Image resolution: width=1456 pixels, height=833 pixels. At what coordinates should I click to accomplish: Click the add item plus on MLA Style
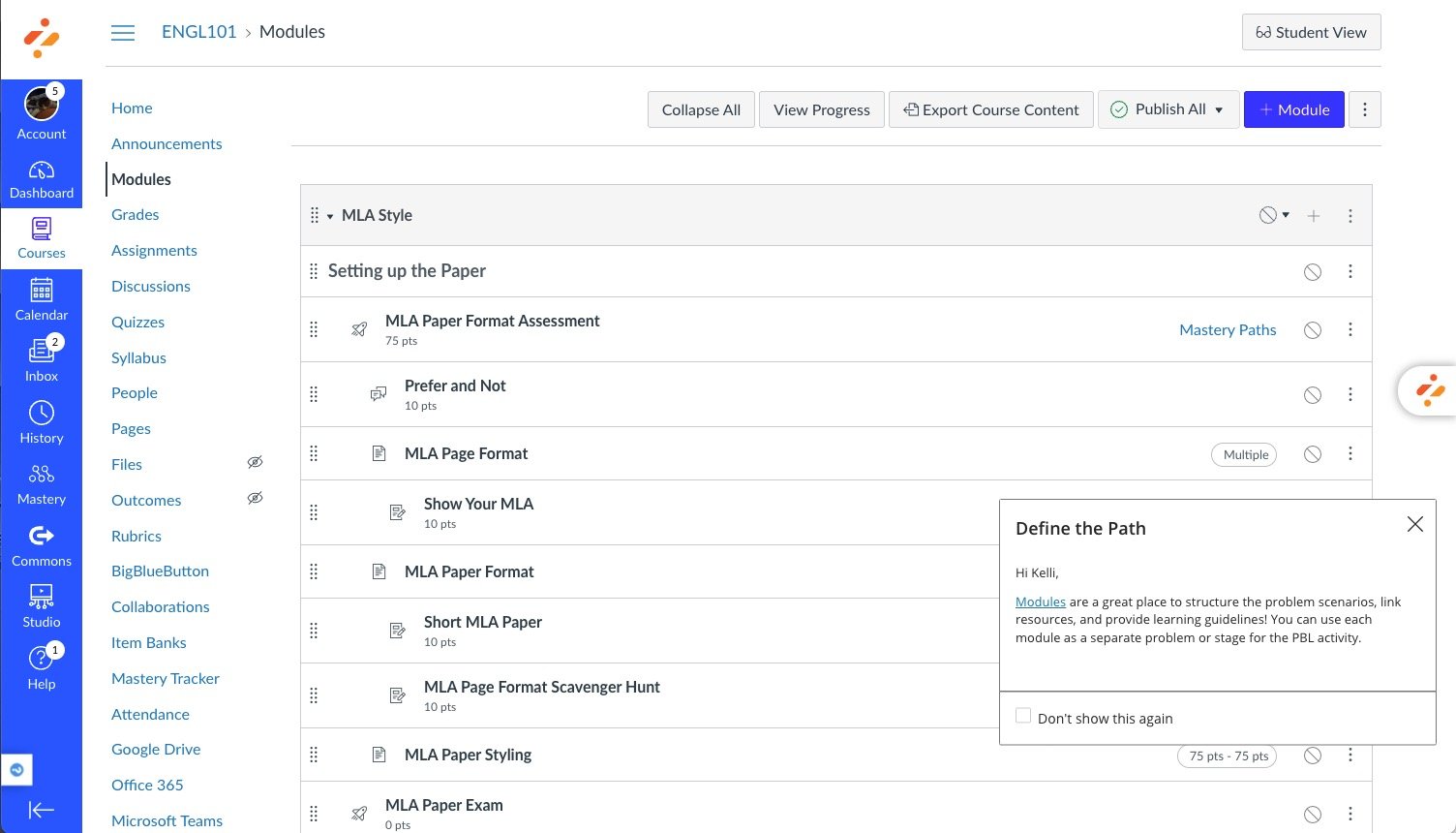click(1314, 216)
